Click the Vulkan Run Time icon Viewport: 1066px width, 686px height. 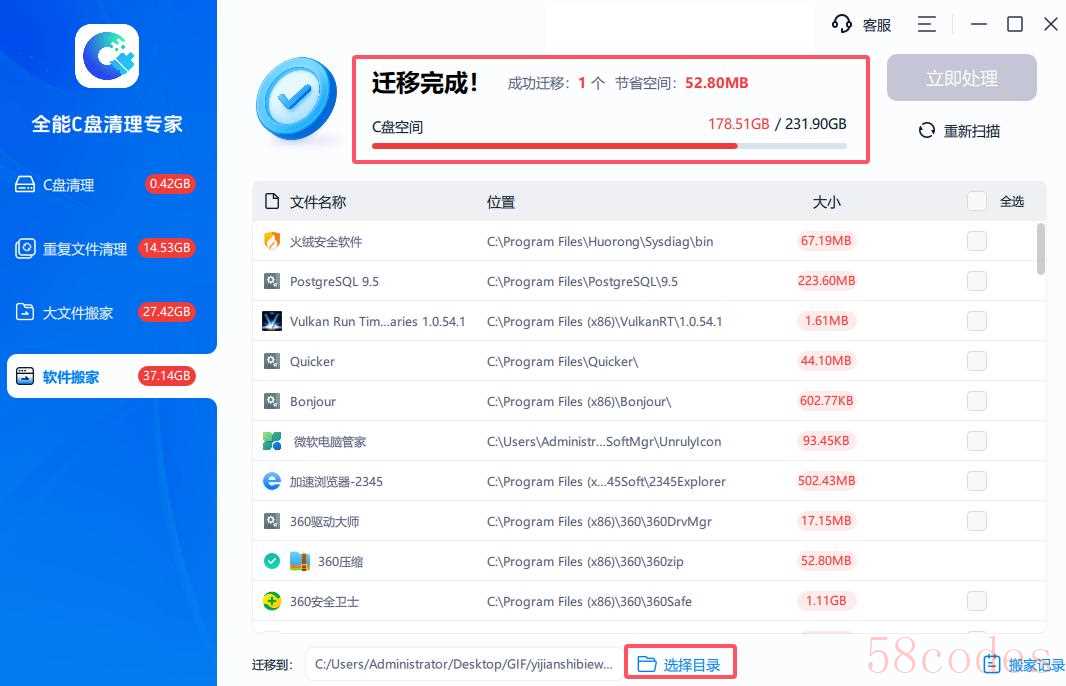pyautogui.click(x=272, y=321)
